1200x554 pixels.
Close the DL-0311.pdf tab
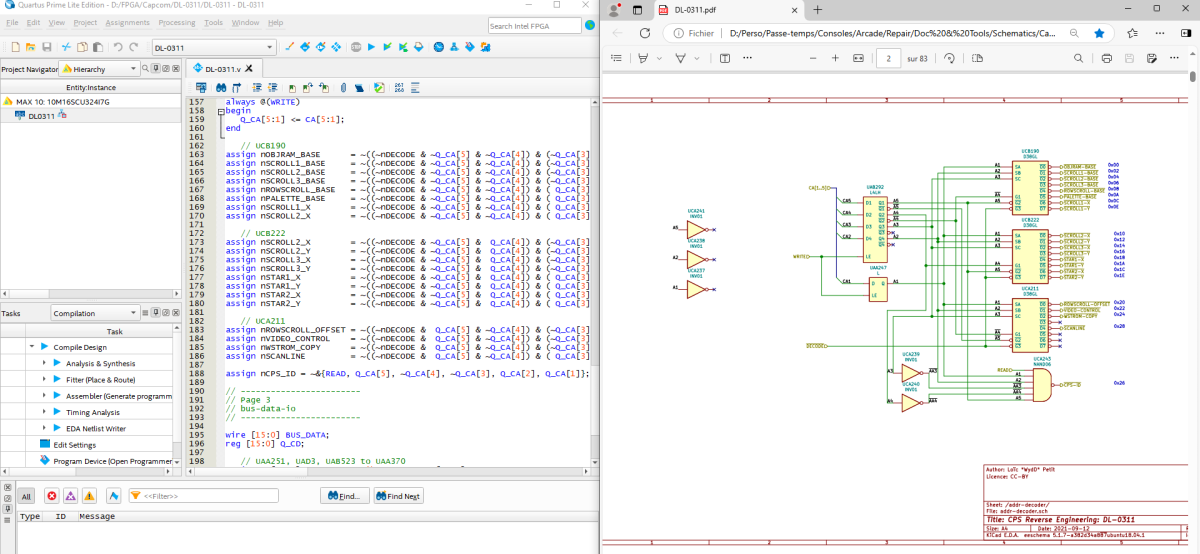[x=794, y=10]
